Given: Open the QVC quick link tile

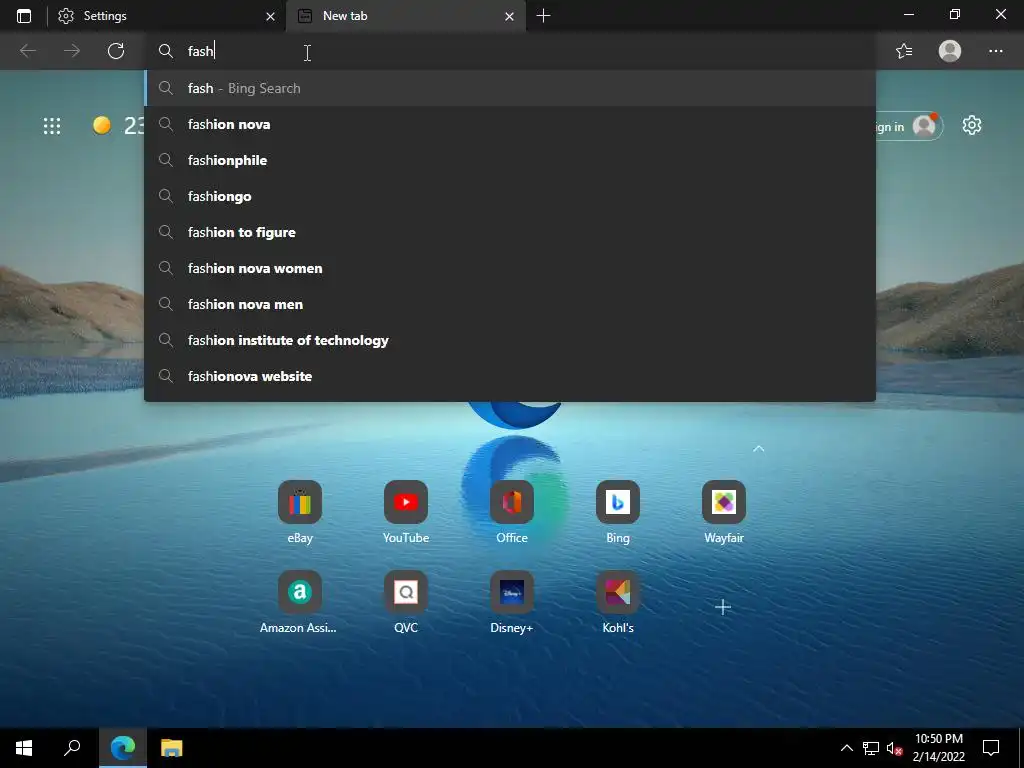Looking at the screenshot, I should pyautogui.click(x=406, y=592).
